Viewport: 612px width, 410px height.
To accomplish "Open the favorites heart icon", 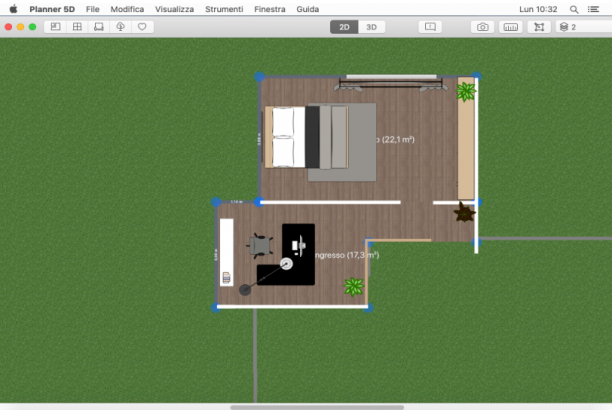I will click(142, 27).
